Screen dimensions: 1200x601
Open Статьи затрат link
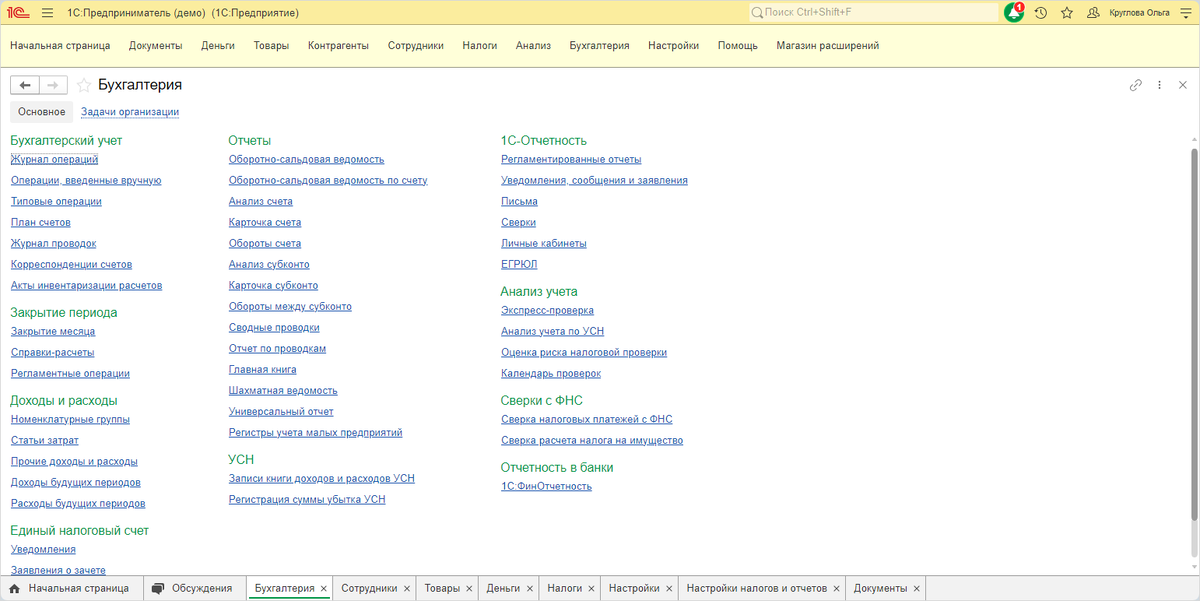(45, 440)
